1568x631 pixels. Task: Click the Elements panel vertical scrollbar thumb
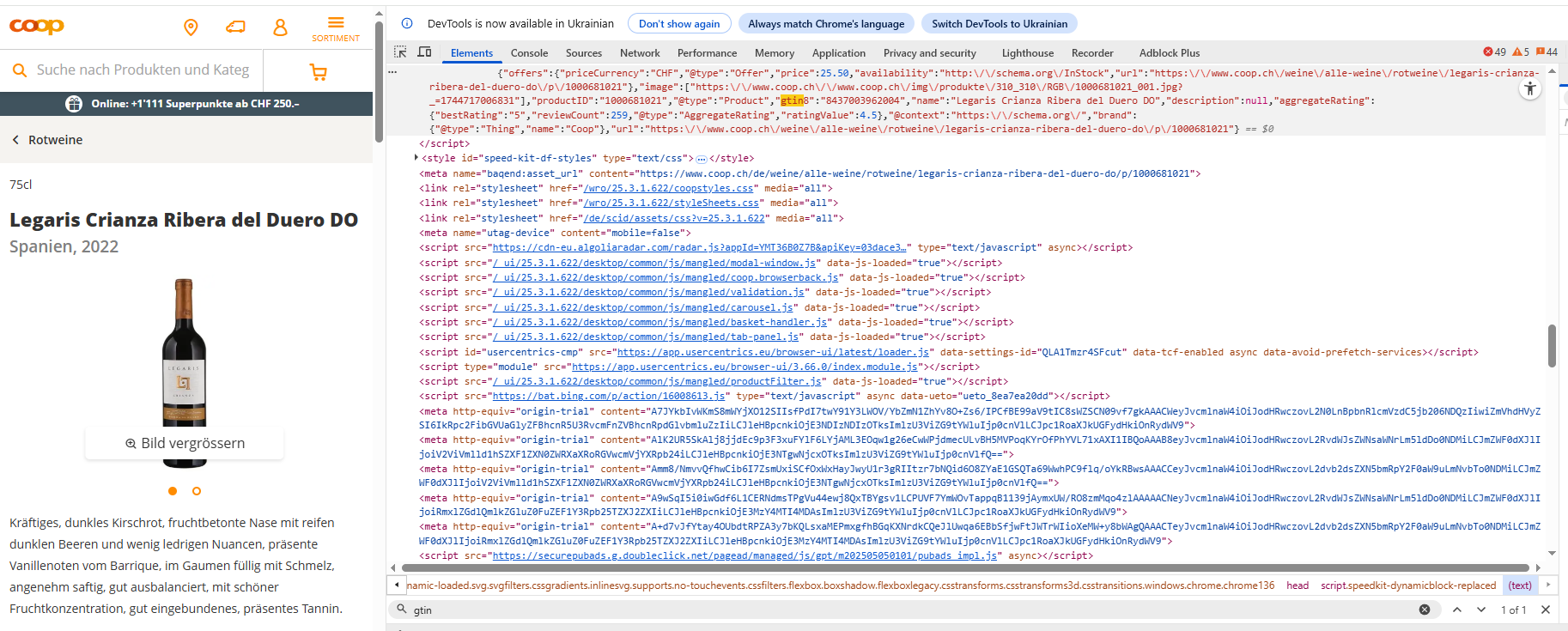click(1552, 346)
